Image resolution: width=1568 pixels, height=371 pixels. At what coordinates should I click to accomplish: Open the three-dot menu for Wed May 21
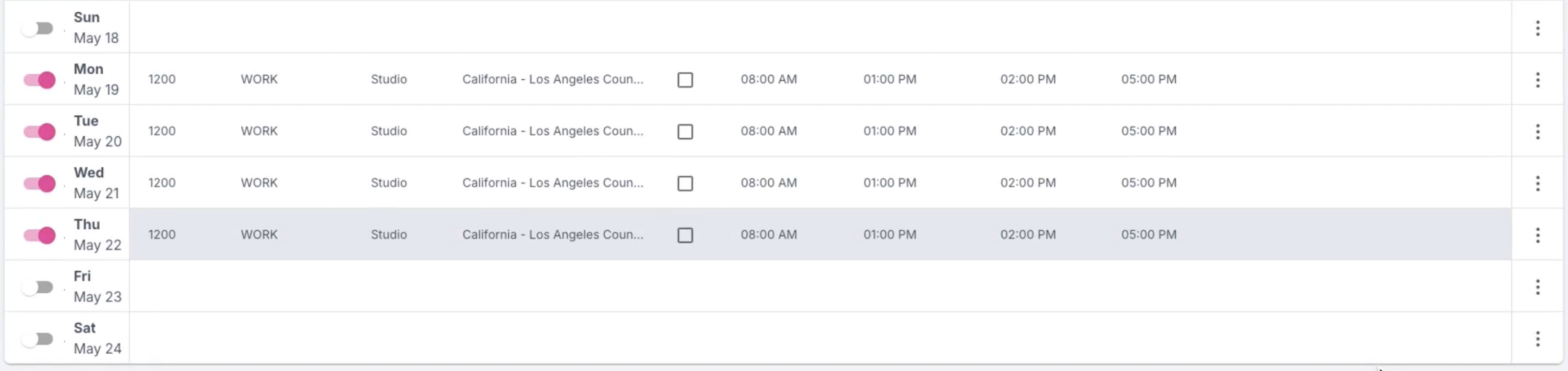pyautogui.click(x=1537, y=183)
